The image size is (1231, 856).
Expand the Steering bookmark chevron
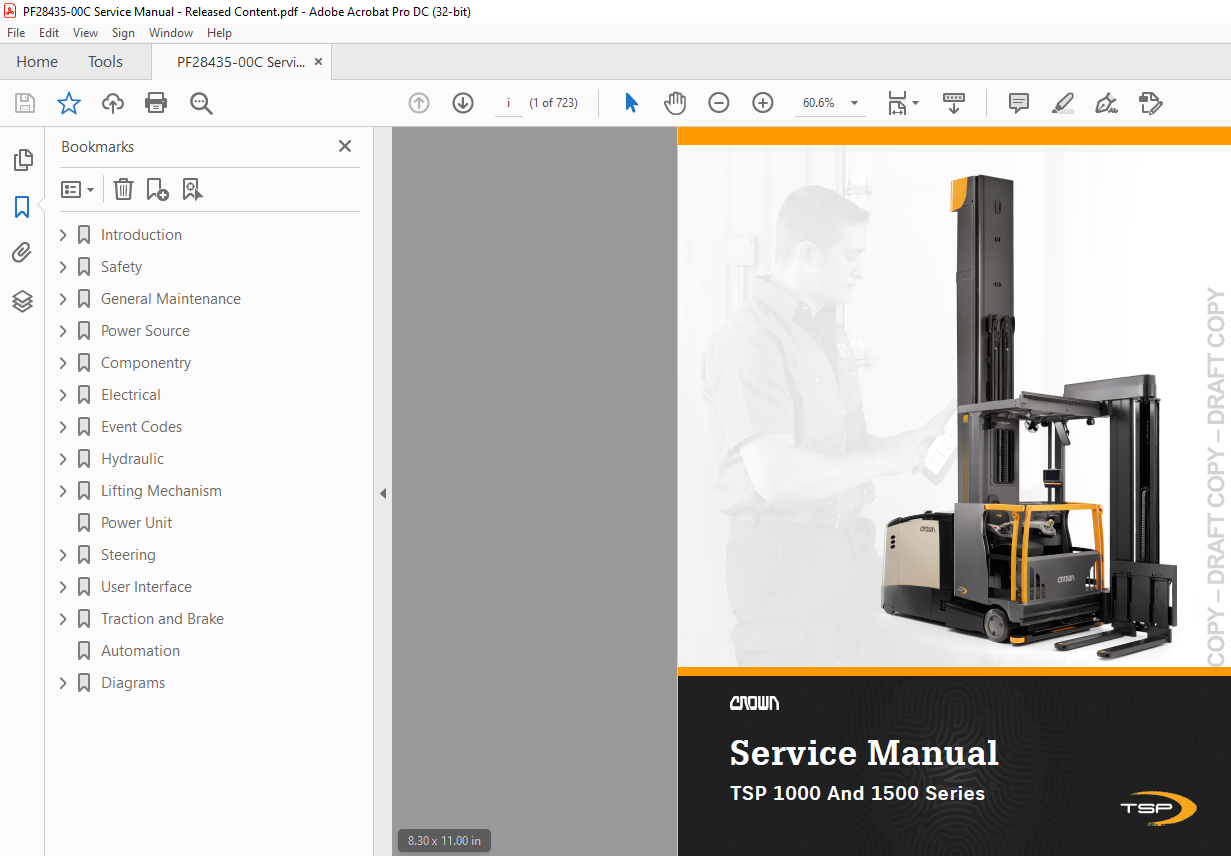[63, 555]
